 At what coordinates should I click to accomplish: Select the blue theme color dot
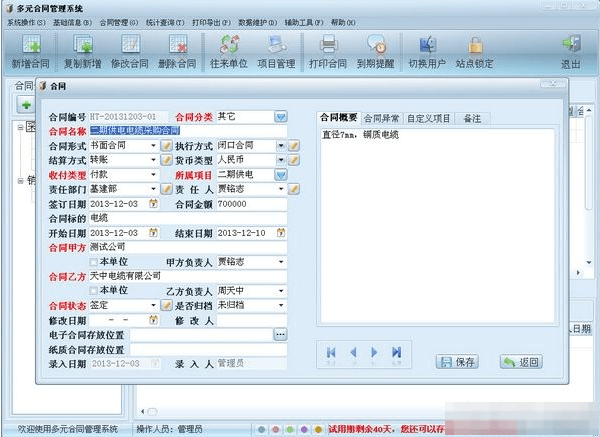[x=261, y=430]
